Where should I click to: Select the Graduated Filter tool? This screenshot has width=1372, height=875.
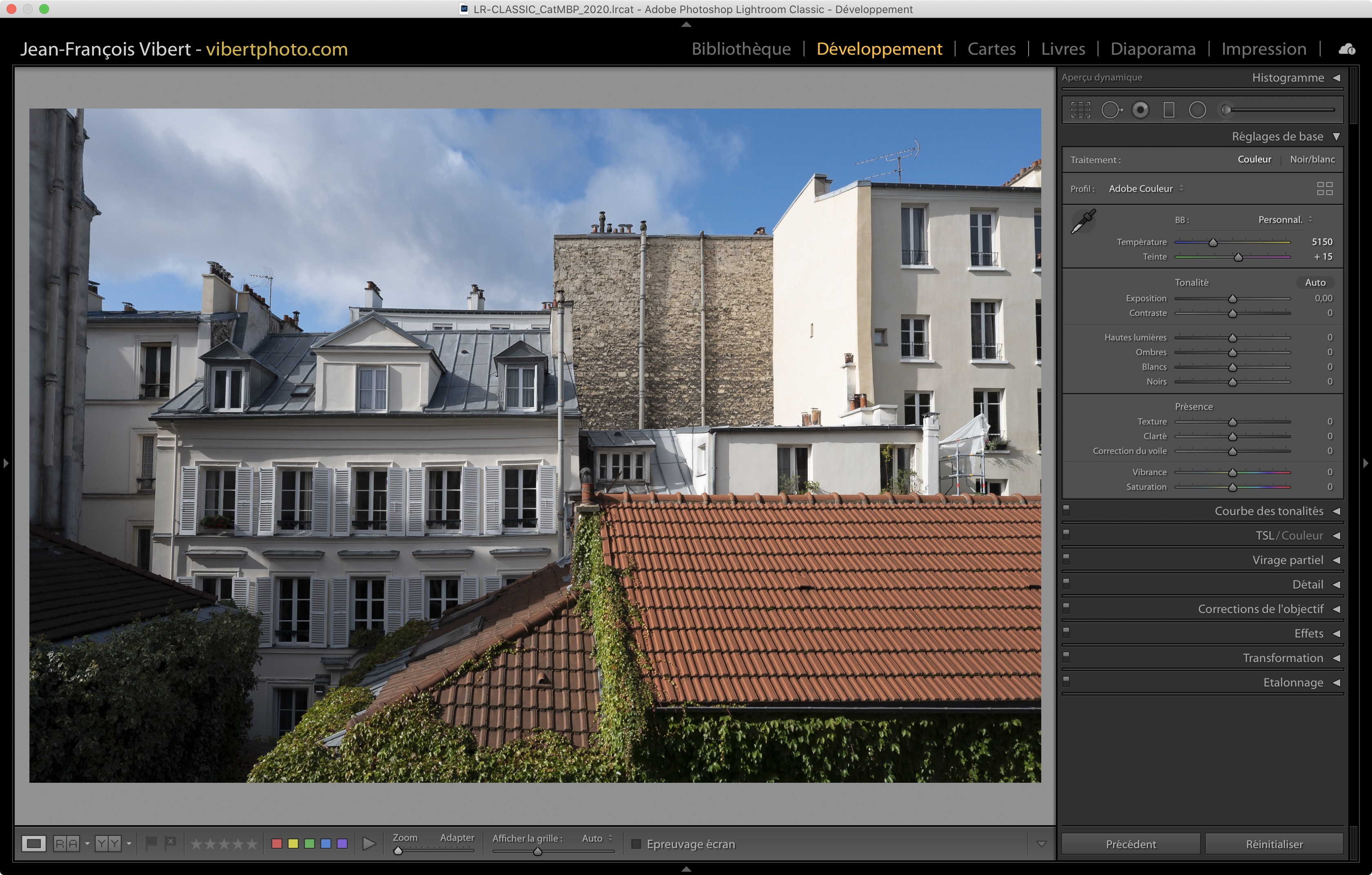click(x=1169, y=110)
